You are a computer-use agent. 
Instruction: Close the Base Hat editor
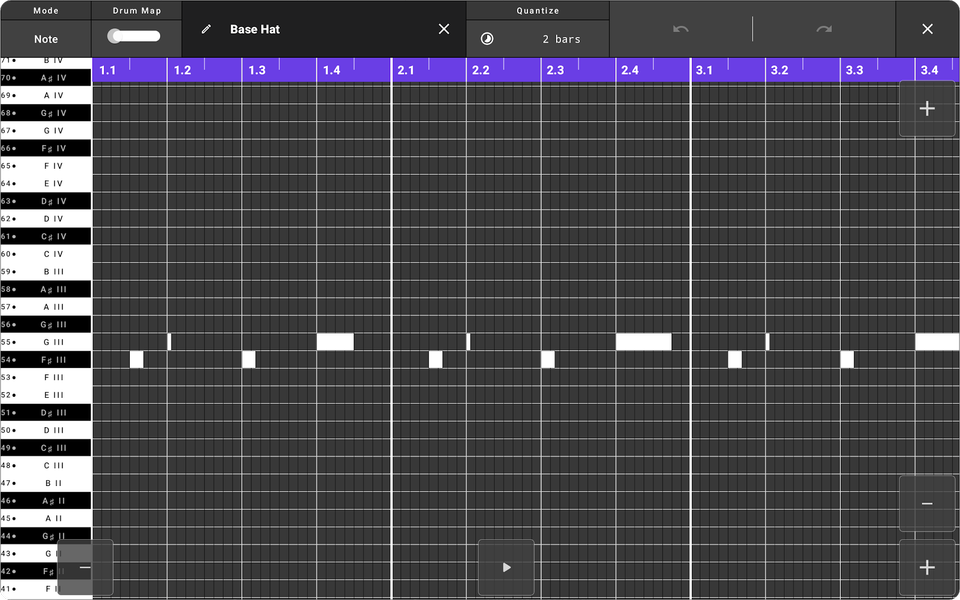443,29
